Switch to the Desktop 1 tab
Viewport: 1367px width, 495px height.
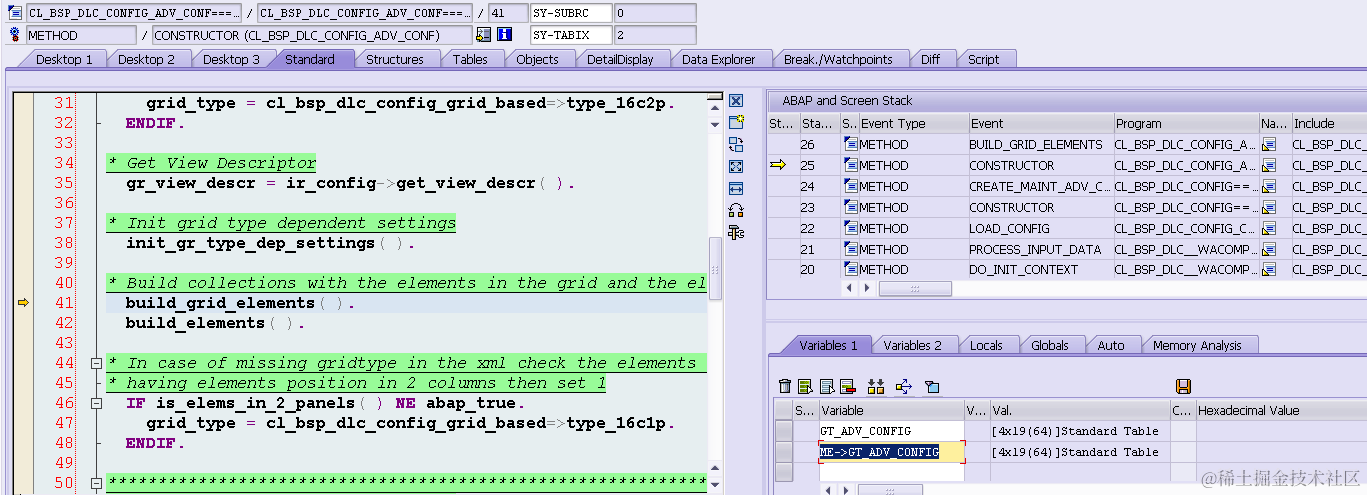(x=64, y=59)
